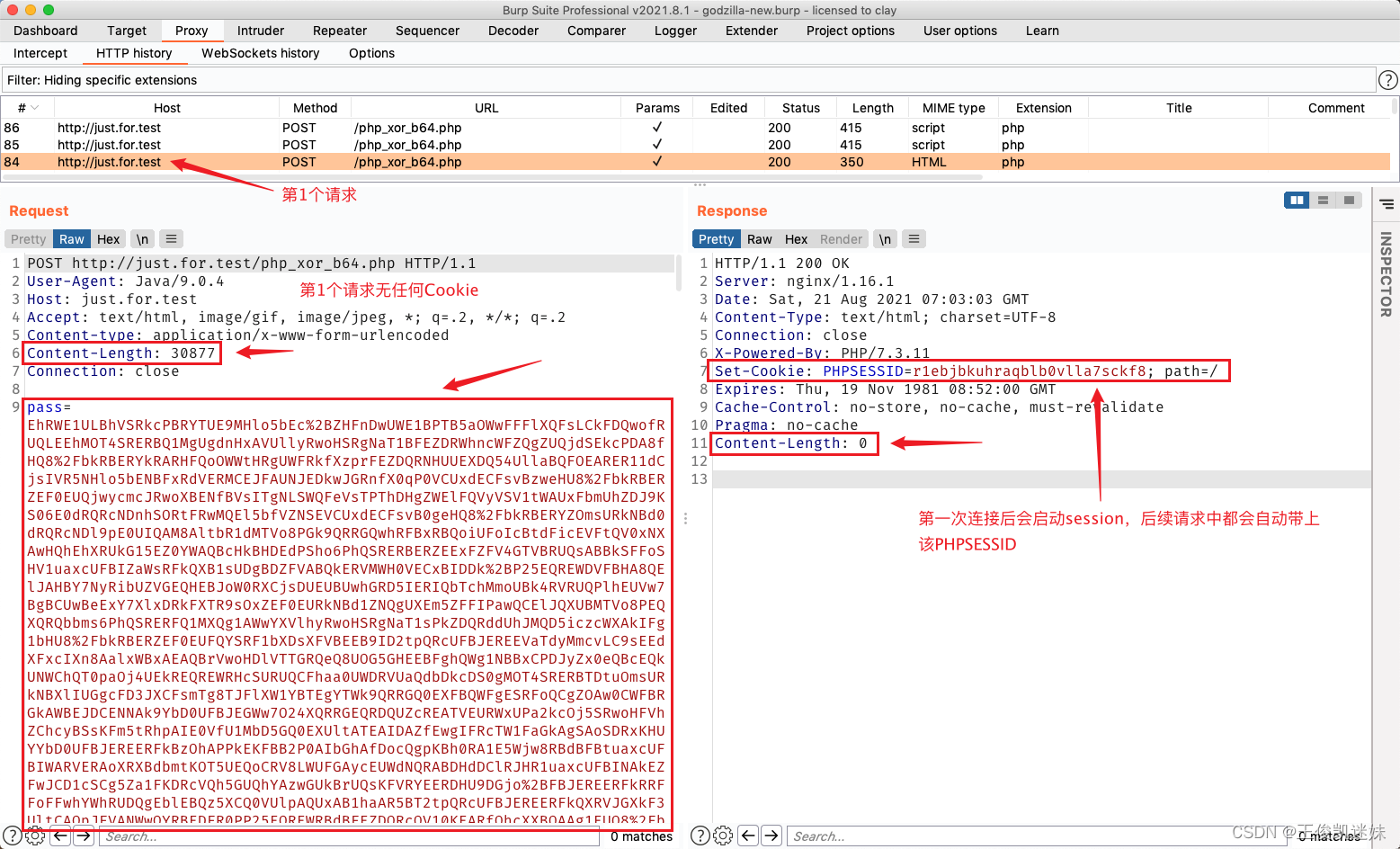Image resolution: width=1400 pixels, height=849 pixels.
Task: Select stacked horizontal layout icon
Action: pyautogui.click(x=1323, y=201)
